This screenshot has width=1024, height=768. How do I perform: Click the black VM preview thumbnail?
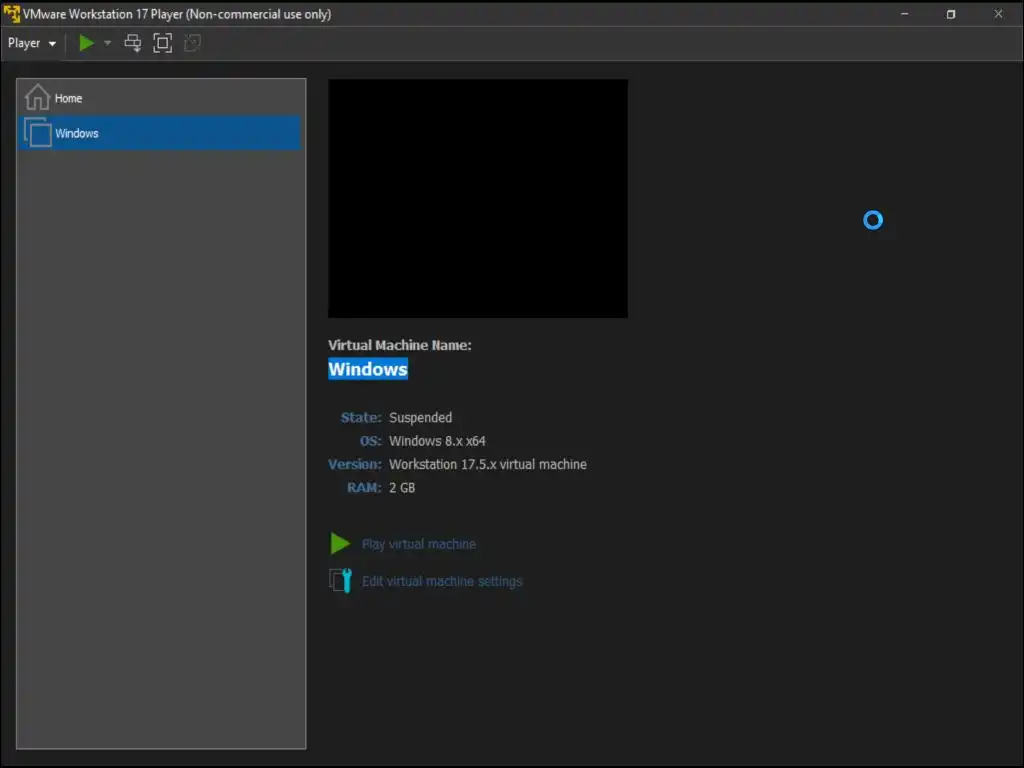[x=477, y=199]
